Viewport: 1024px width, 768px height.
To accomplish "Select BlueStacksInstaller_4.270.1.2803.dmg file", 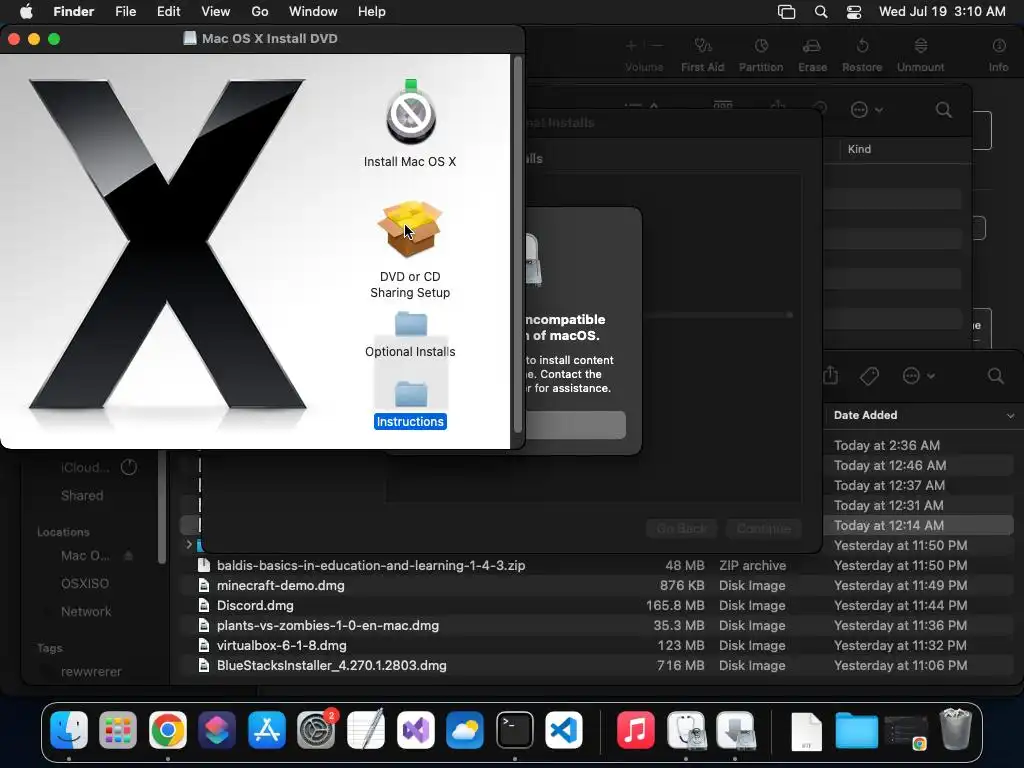I will pyautogui.click(x=596, y=665).
